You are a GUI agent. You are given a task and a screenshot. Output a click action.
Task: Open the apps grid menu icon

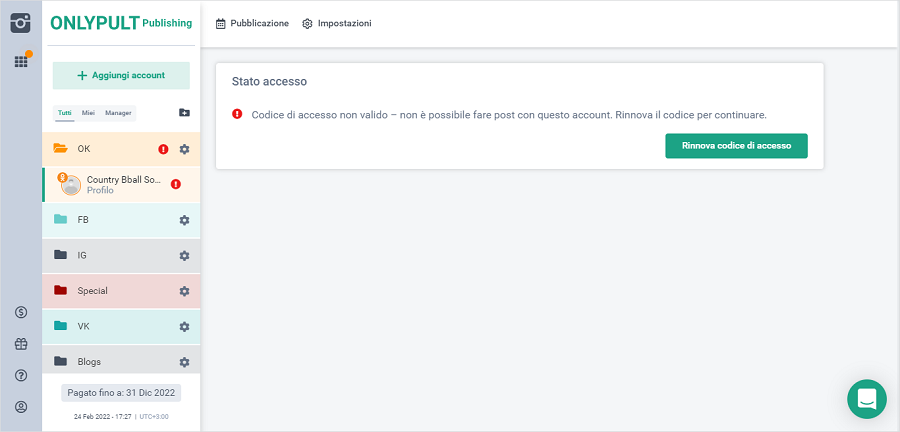[x=20, y=62]
